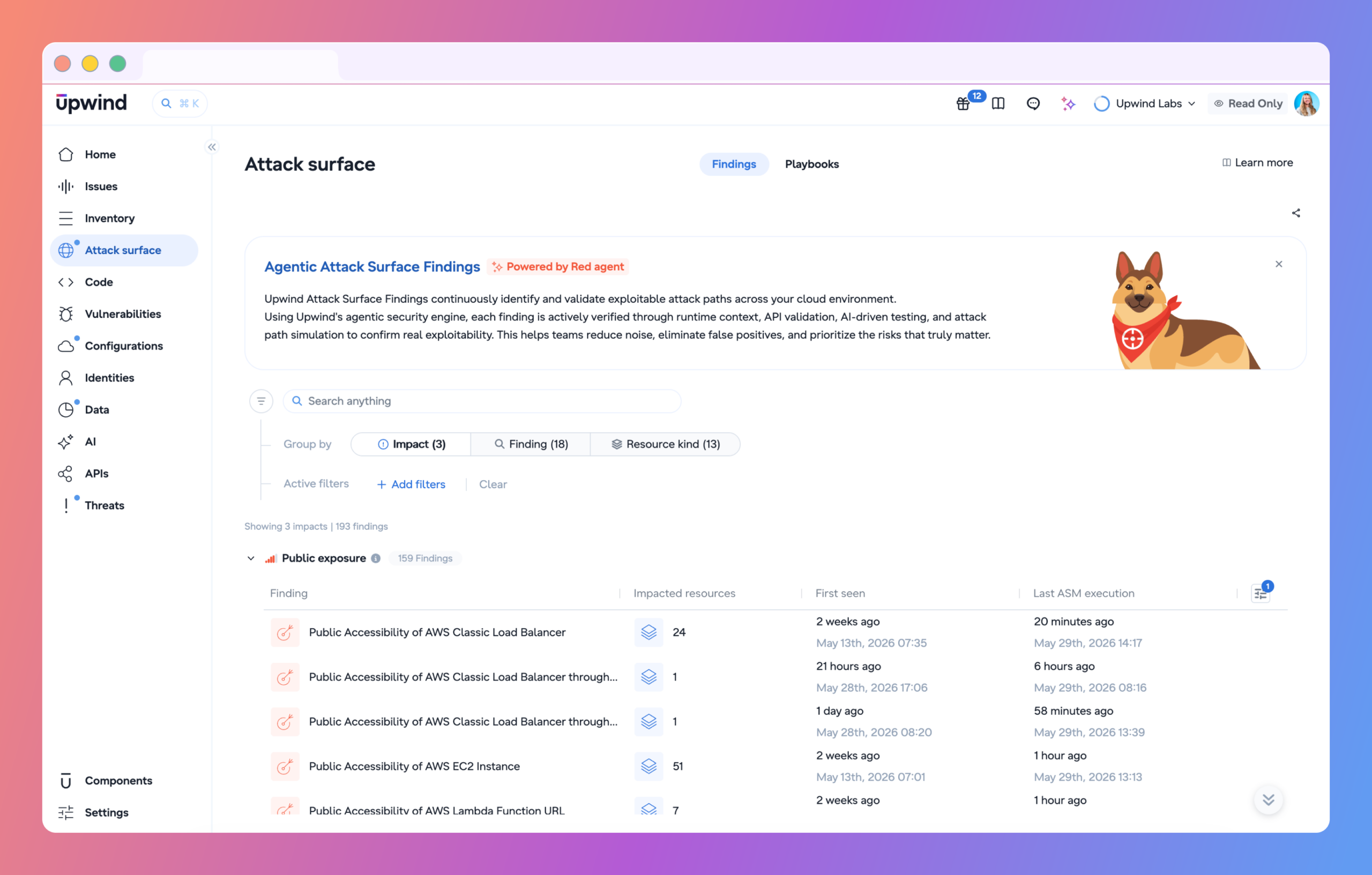Open Inventory in the sidebar
The image size is (1372, 875).
pyautogui.click(x=124, y=218)
